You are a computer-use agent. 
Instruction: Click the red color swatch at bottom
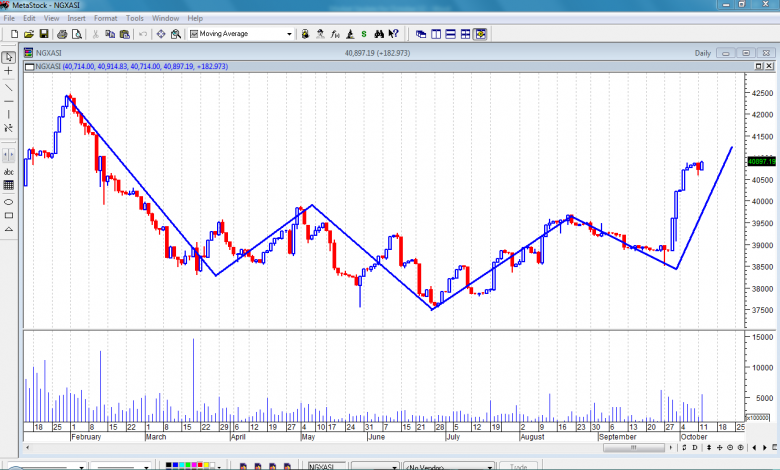pos(200,466)
